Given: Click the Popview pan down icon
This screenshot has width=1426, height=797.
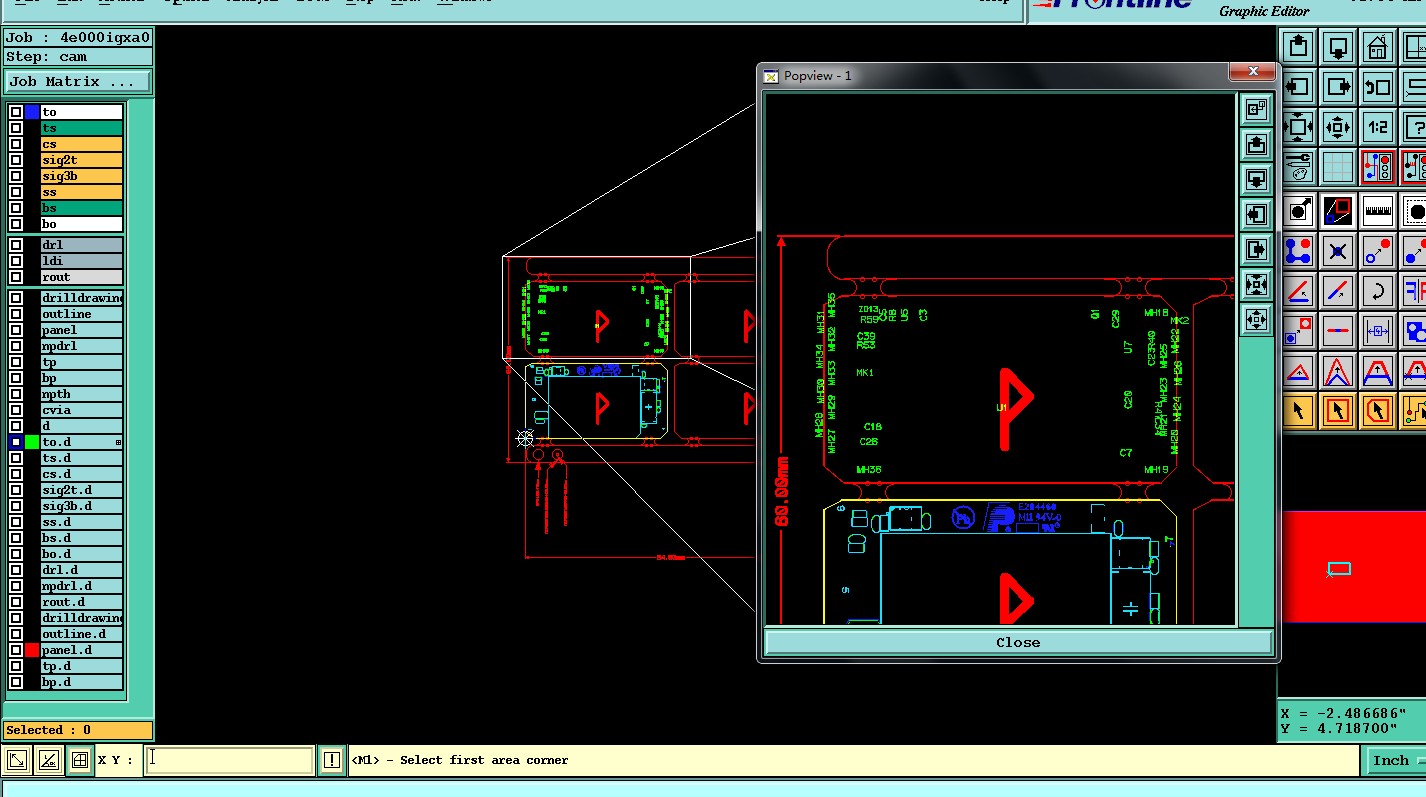Looking at the screenshot, I should click(x=1257, y=179).
